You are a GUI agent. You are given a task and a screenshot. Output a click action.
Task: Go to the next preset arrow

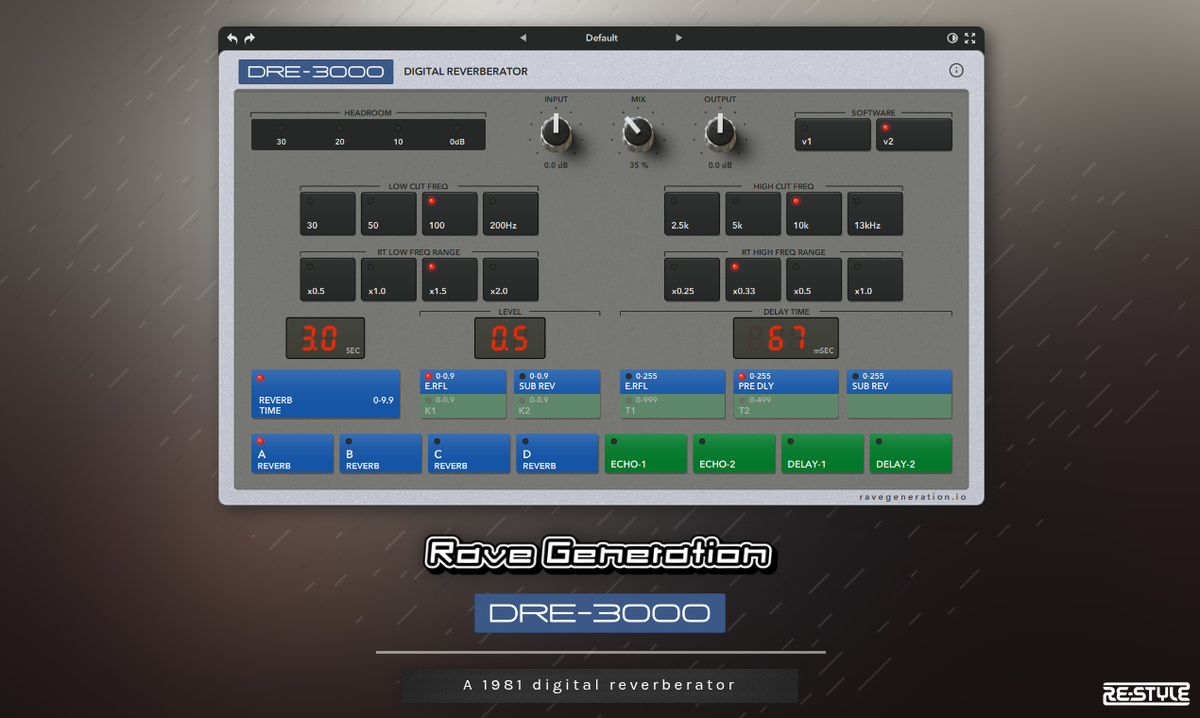(679, 38)
